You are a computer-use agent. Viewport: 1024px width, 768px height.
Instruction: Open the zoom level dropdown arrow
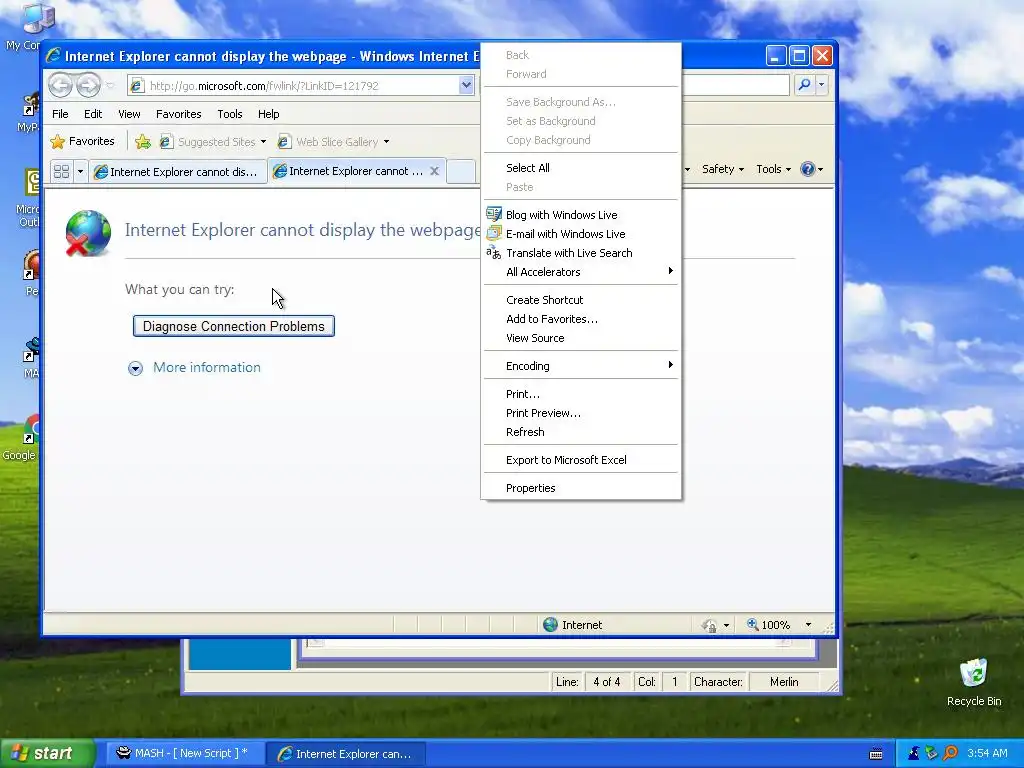coord(808,625)
